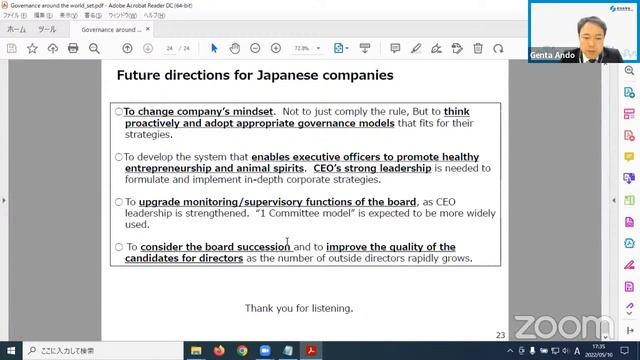The image size is (640, 360).
Task: Show hidden system tray icons
Action: [510, 351]
